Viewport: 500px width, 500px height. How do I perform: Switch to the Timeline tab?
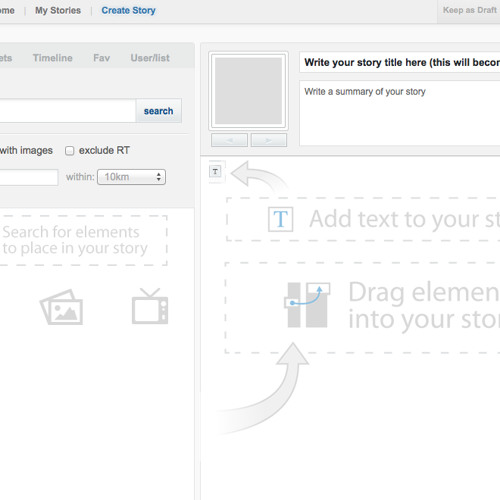53,58
